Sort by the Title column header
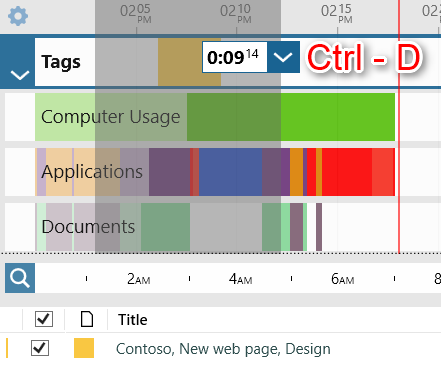 (133, 320)
